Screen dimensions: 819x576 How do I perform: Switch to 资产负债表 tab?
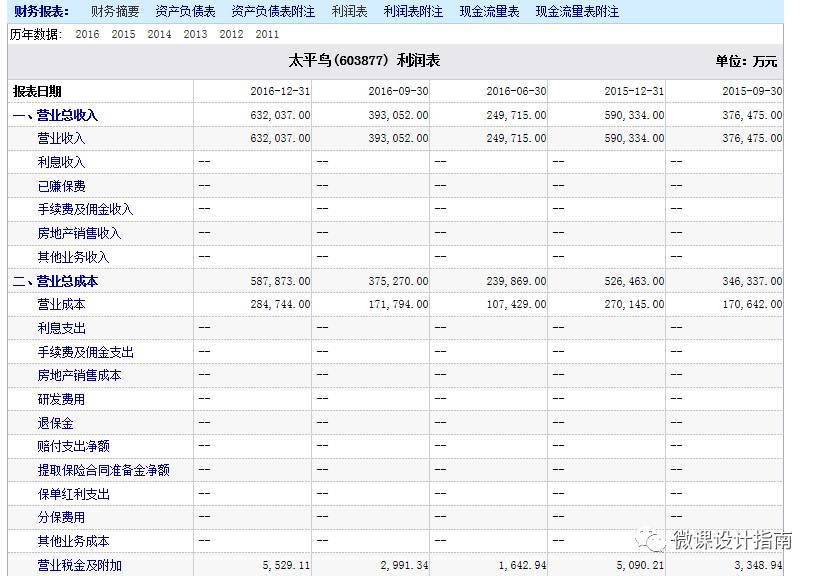(185, 11)
